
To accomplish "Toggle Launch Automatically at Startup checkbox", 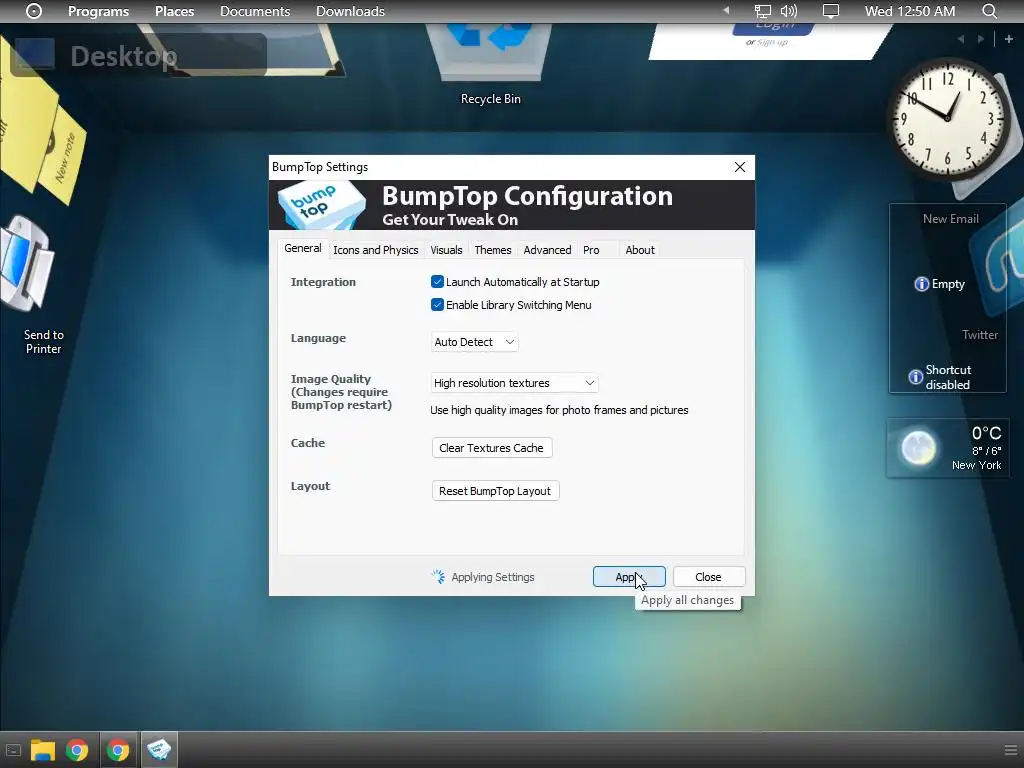I will pos(438,281).
